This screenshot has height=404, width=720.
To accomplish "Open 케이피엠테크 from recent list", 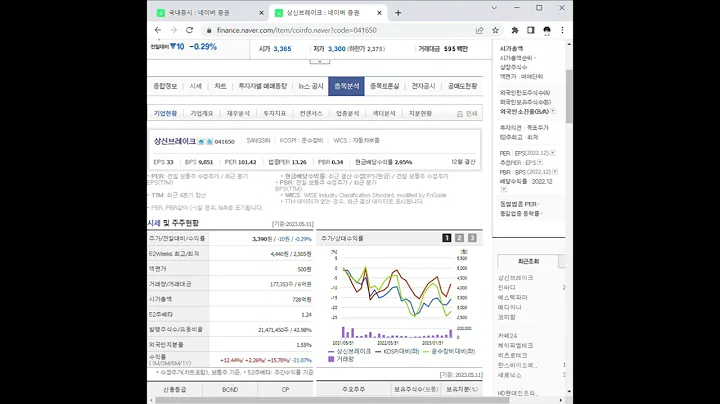I will pos(516,345).
